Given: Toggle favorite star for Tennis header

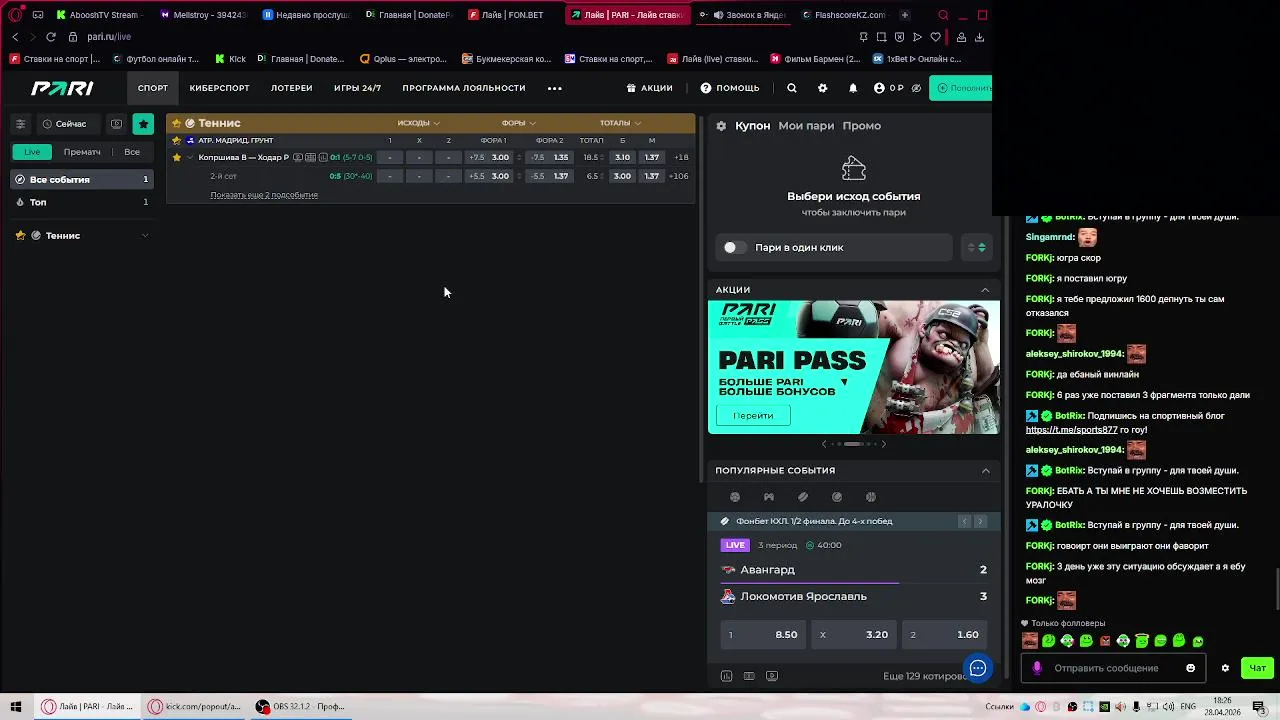Looking at the screenshot, I should point(176,123).
